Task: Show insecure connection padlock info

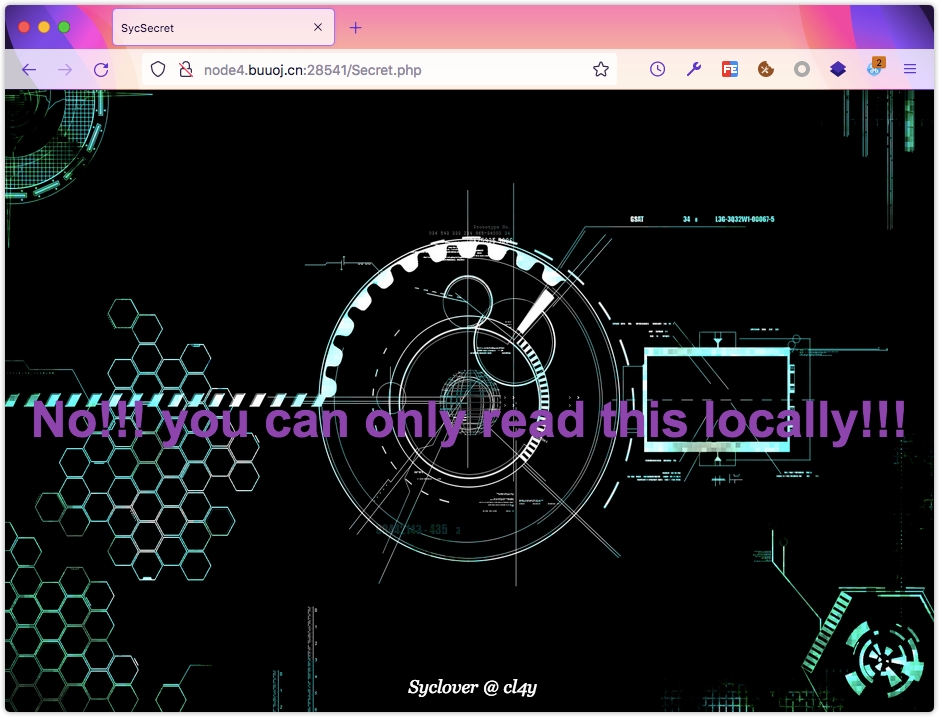Action: pos(185,69)
